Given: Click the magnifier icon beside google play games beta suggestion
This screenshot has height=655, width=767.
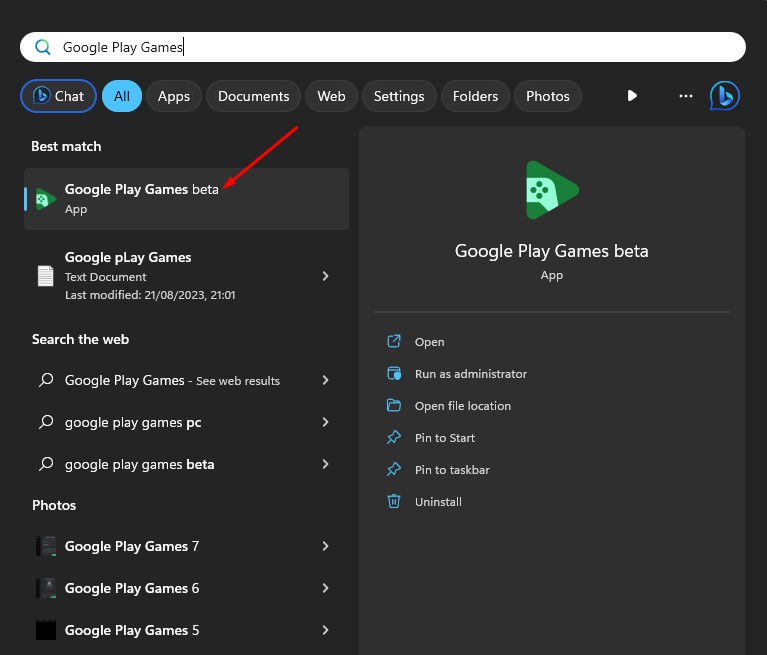Looking at the screenshot, I should [46, 463].
